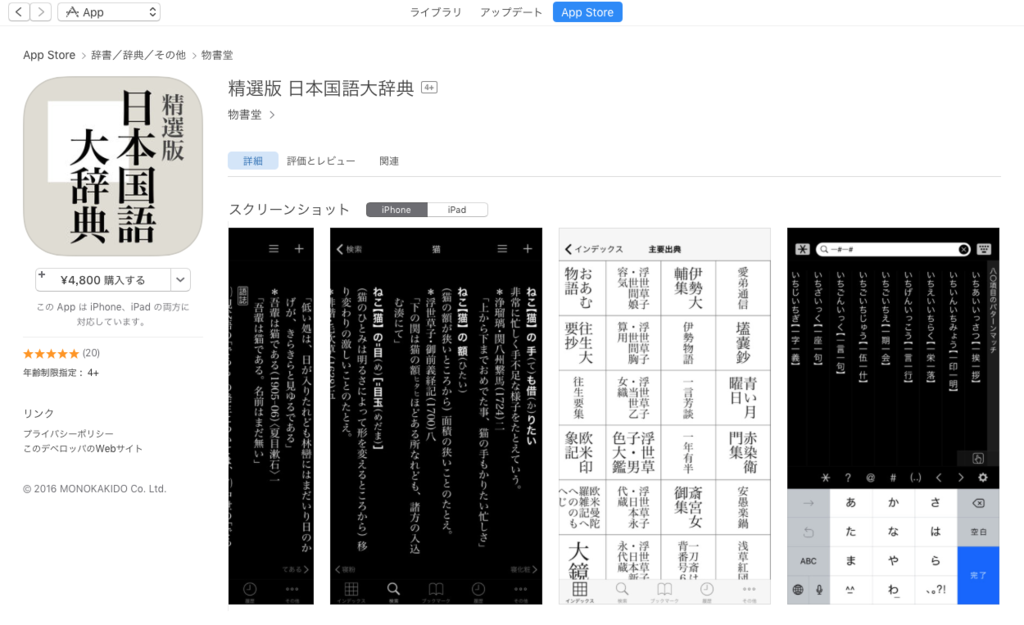Click the gear icon above the keyboard
Viewport: 1024px width, 625px height.
(x=983, y=477)
